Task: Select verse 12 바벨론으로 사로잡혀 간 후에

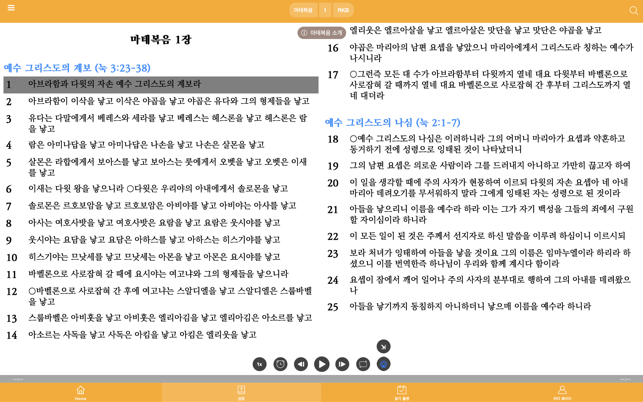Action: 161,296
